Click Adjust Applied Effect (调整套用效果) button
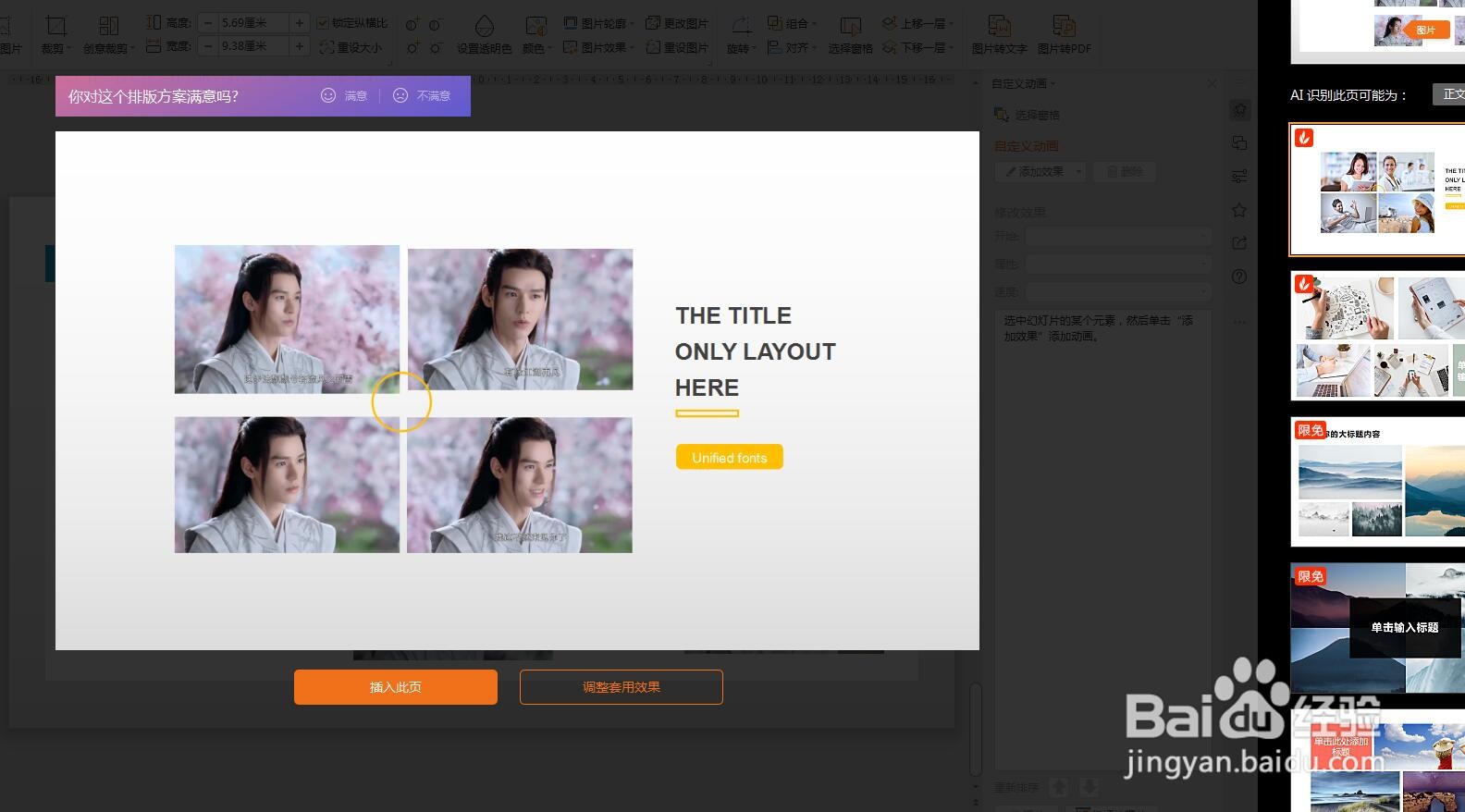 [x=622, y=687]
